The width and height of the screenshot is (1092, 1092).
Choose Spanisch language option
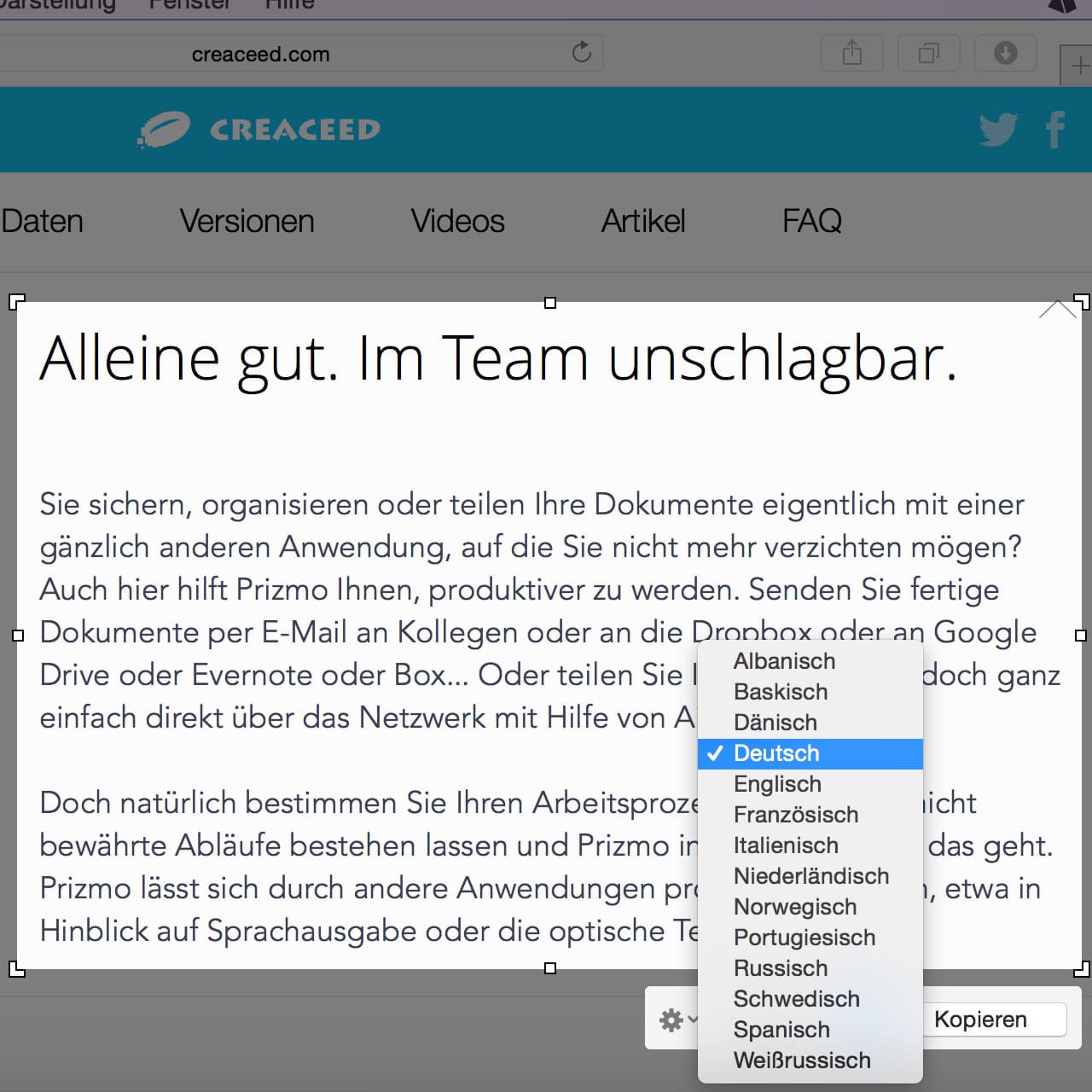810,1030
